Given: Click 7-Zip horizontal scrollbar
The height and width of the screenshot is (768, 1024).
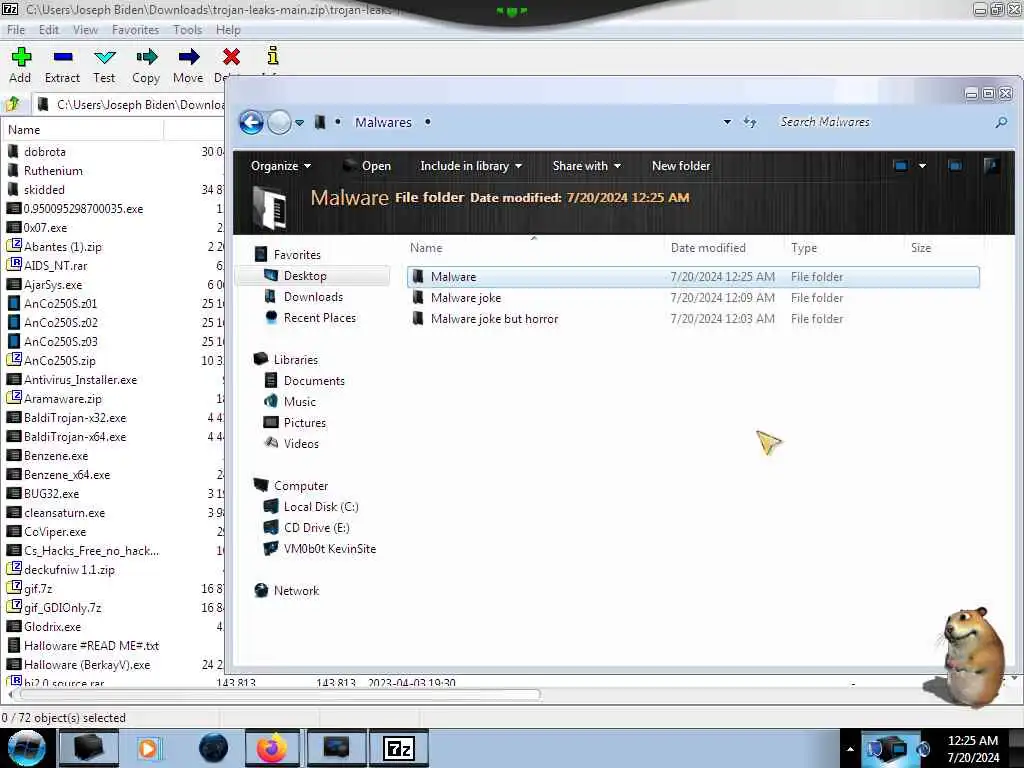Looking at the screenshot, I should point(281,694).
